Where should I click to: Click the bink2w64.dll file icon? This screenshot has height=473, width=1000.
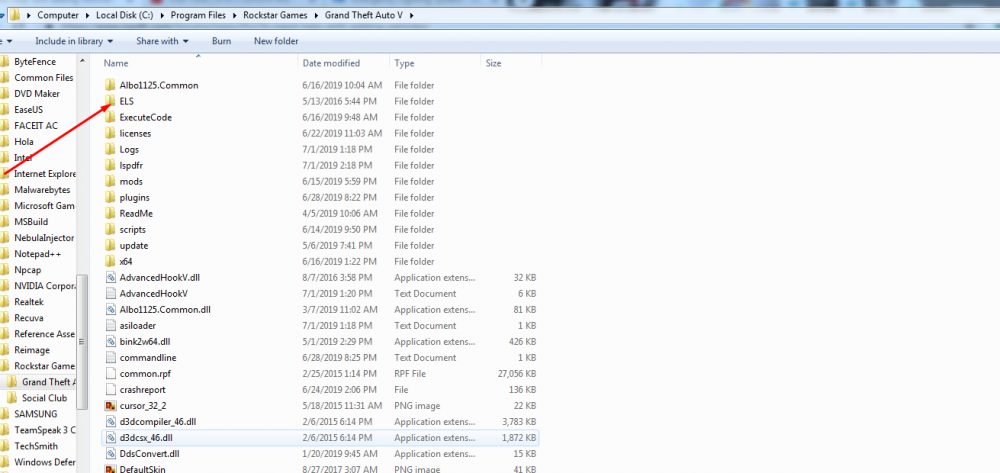coord(110,342)
